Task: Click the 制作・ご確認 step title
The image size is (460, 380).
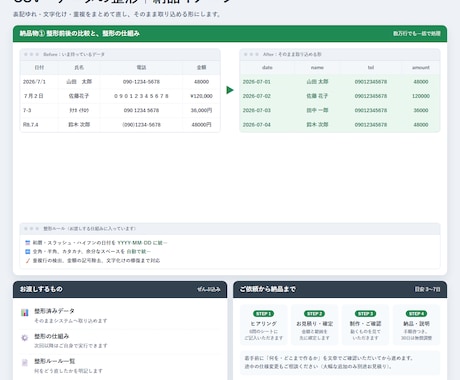Action: coord(365,324)
